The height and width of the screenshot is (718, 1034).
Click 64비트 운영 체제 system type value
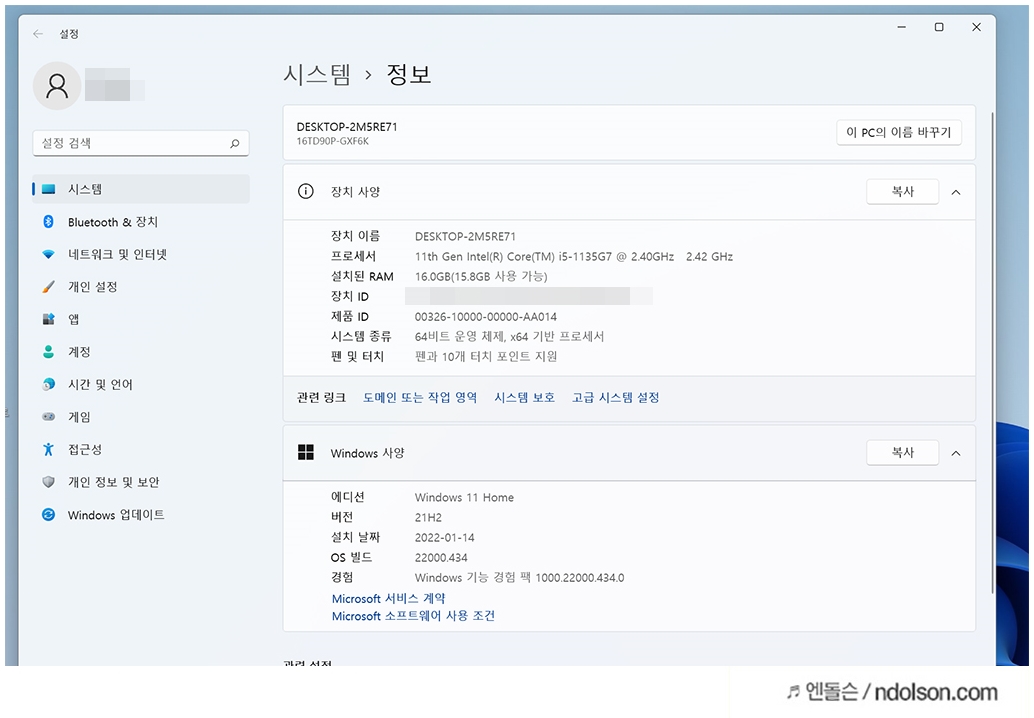click(x=509, y=336)
